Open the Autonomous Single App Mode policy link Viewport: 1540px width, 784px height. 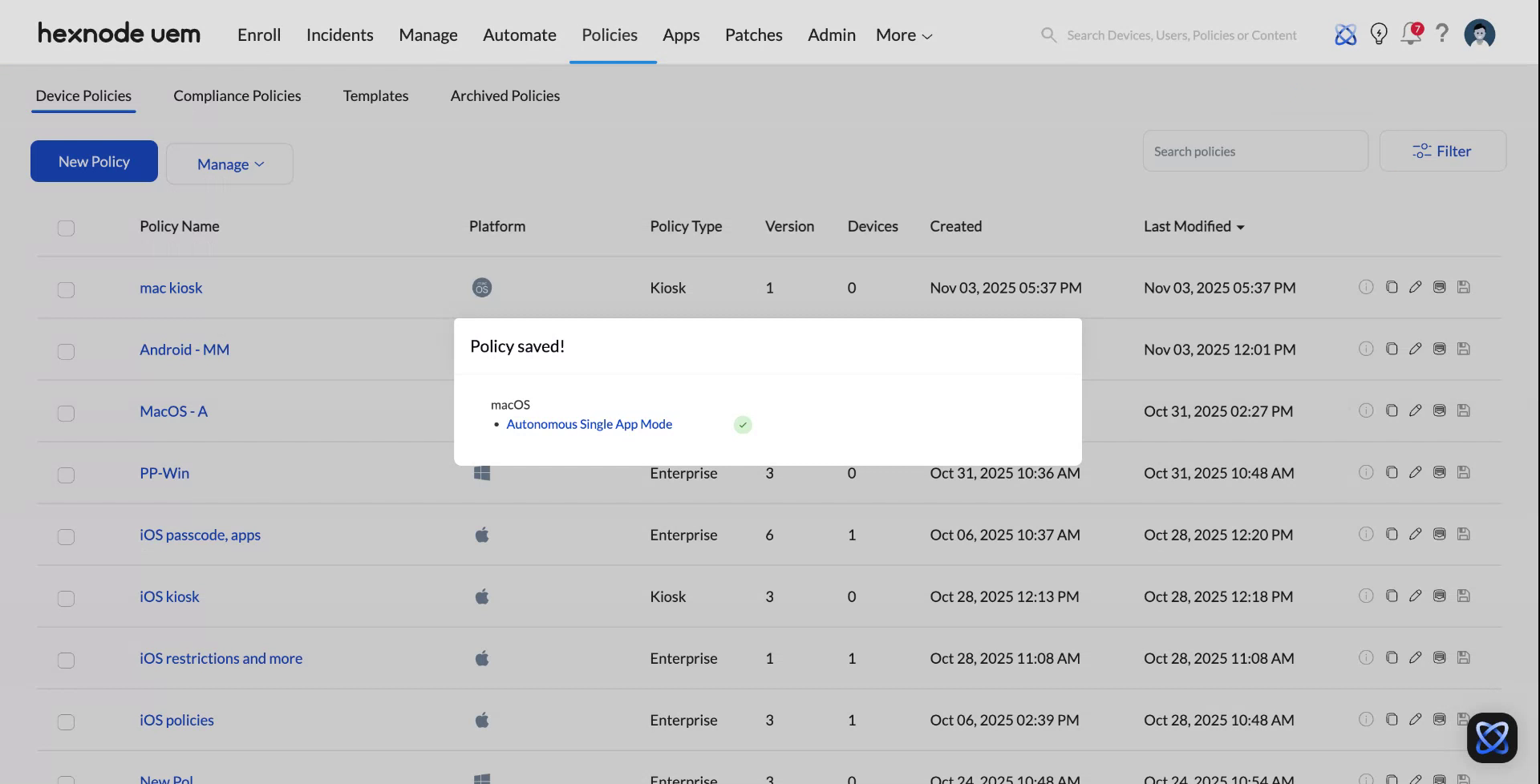pos(589,424)
